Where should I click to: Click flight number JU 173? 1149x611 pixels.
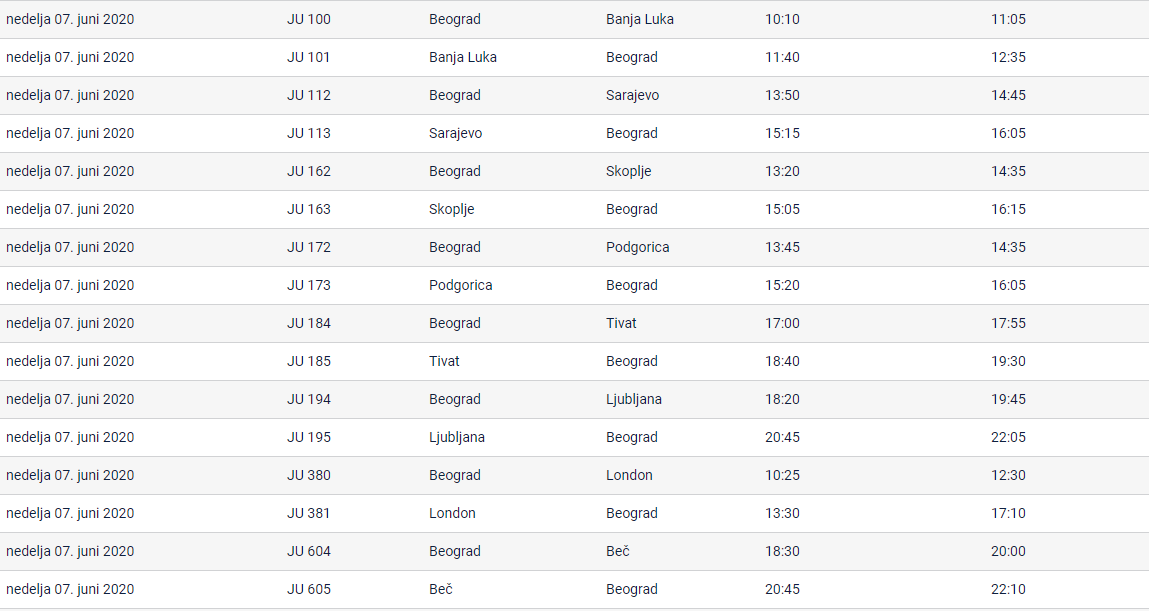click(x=309, y=285)
